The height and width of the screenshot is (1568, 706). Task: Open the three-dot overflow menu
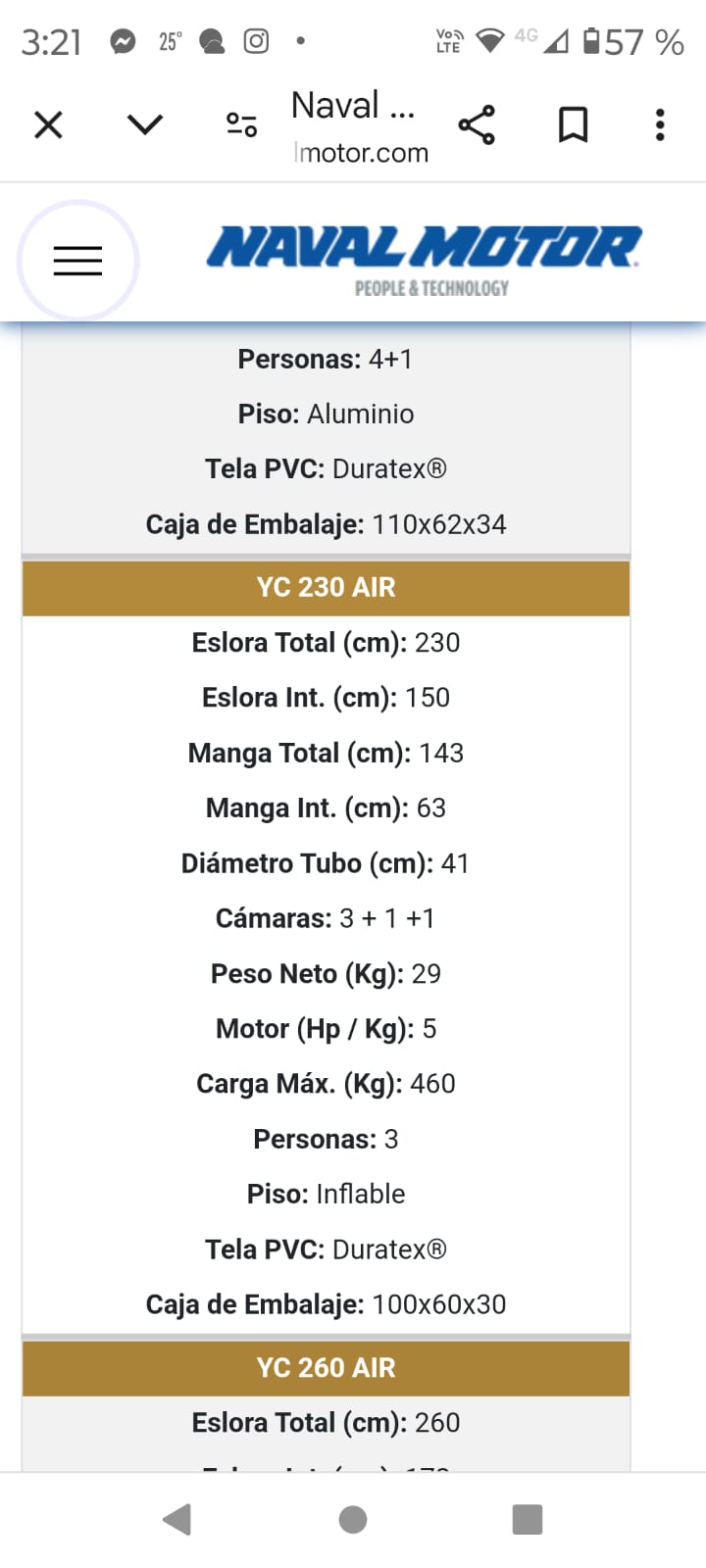660,124
